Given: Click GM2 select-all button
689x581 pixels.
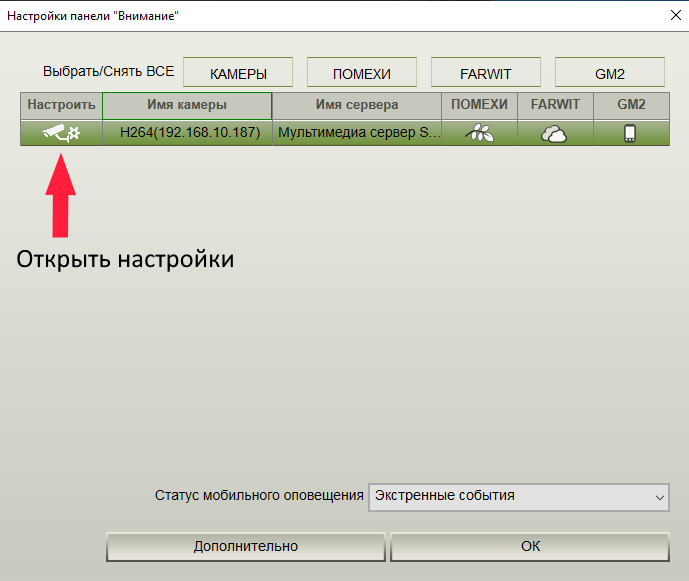Looking at the screenshot, I should pyautogui.click(x=609, y=72).
